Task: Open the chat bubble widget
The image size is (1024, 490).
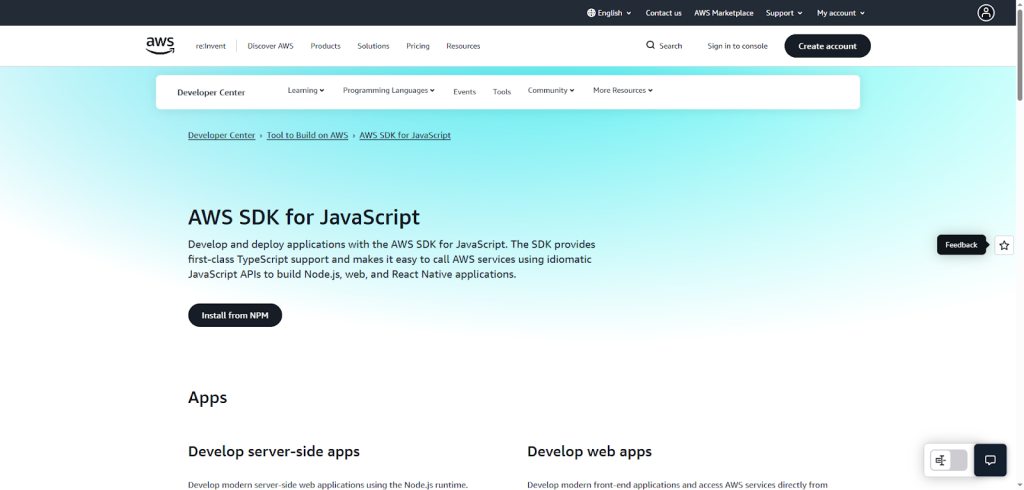Action: click(990, 460)
